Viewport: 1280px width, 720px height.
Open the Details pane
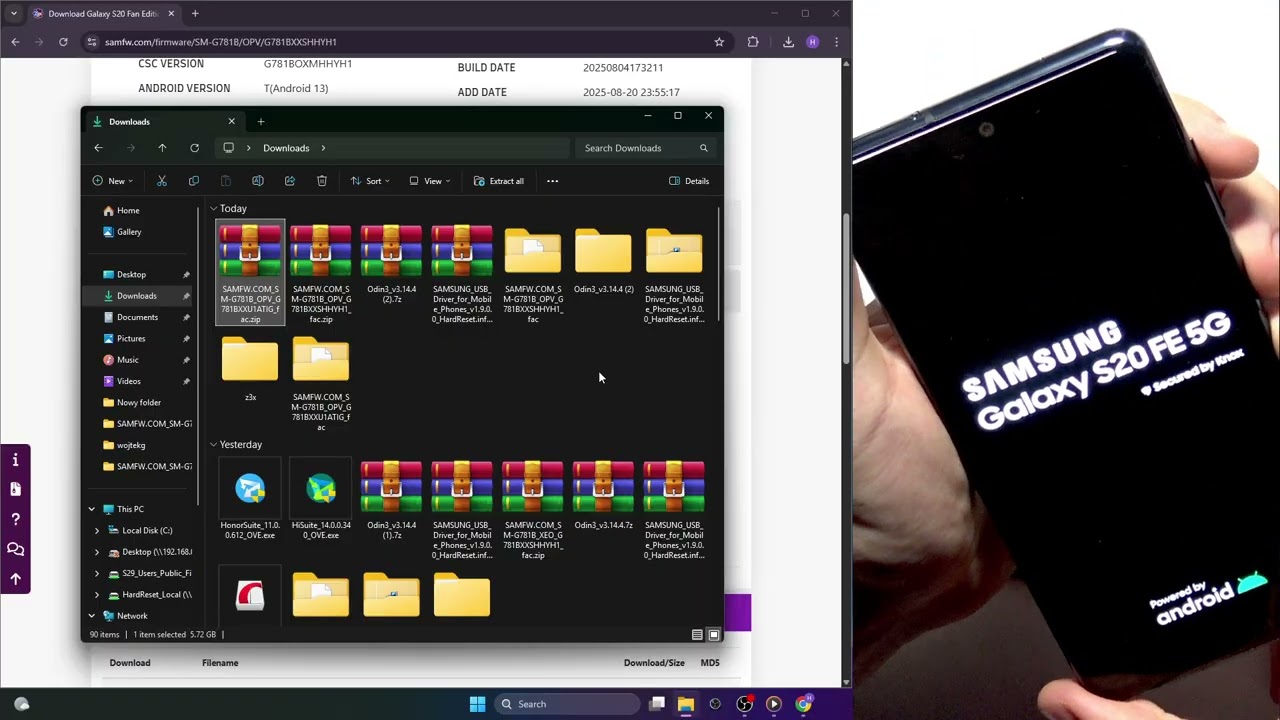click(689, 181)
